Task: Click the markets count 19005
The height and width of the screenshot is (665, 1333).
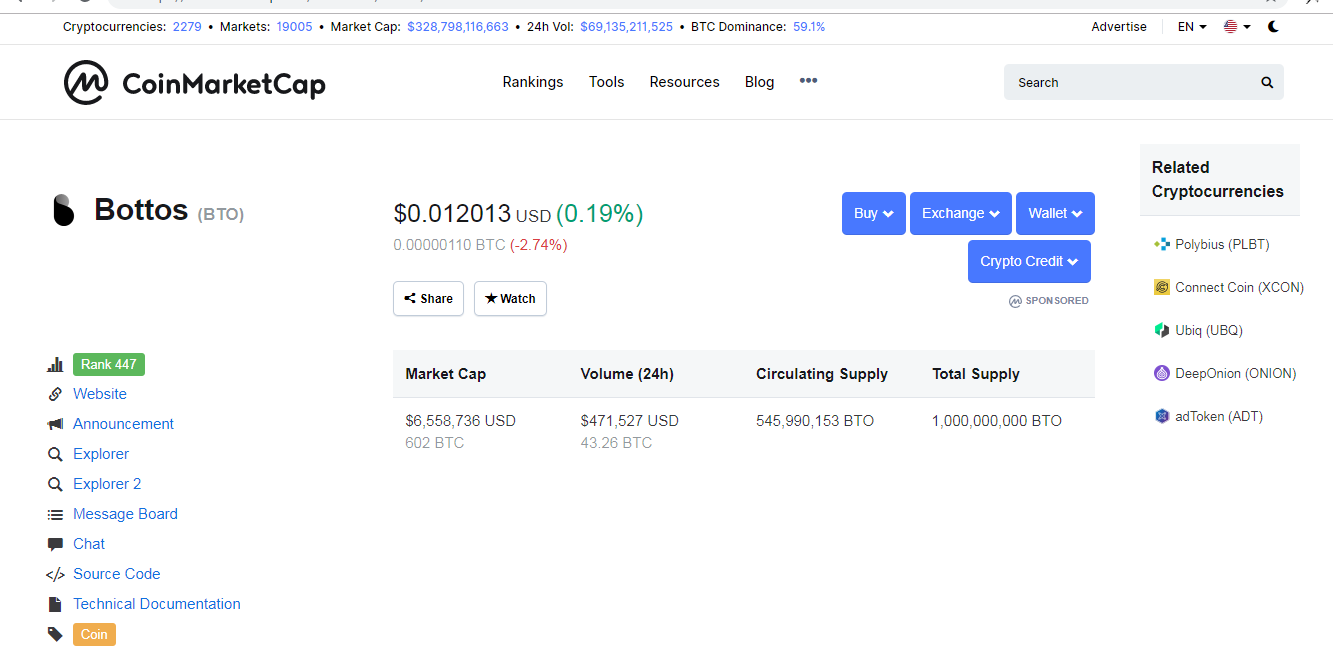Action: tap(294, 27)
